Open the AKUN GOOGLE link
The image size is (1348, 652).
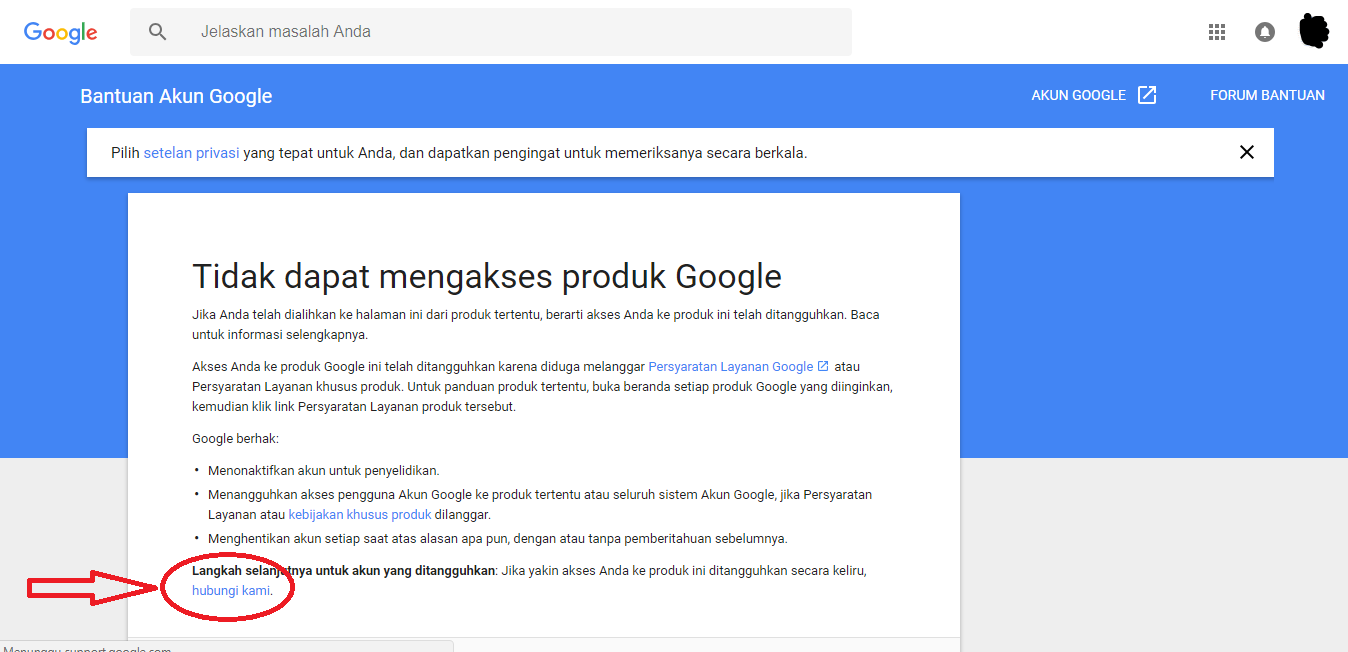pos(1078,95)
